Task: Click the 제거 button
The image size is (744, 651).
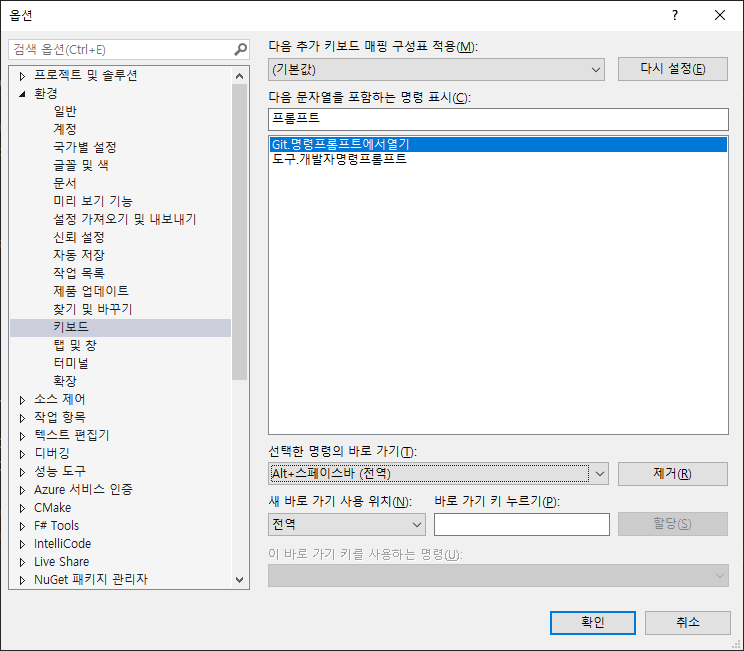Action: (672, 474)
